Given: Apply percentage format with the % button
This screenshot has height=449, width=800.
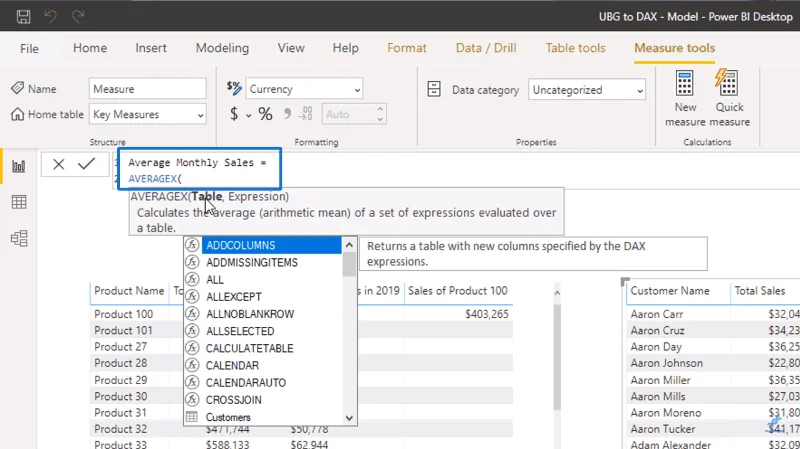Looking at the screenshot, I should 265,114.
